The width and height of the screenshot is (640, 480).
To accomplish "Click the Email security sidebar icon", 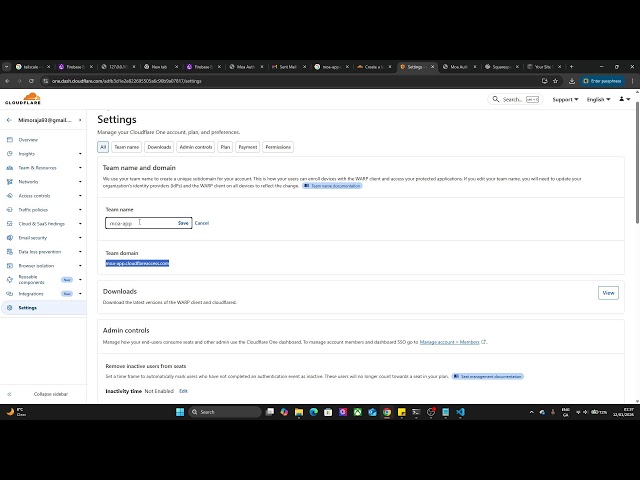I will pyautogui.click(x=10, y=238).
